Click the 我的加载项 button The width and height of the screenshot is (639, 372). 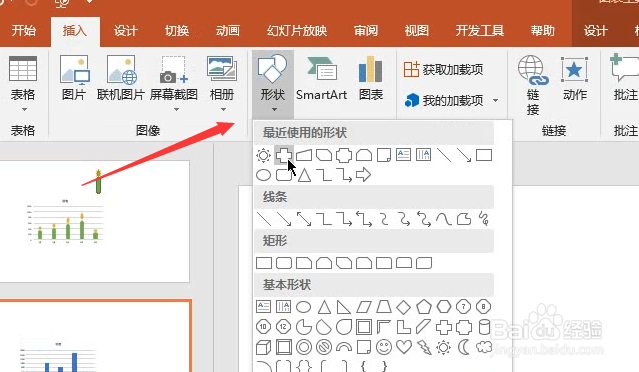[x=445, y=100]
